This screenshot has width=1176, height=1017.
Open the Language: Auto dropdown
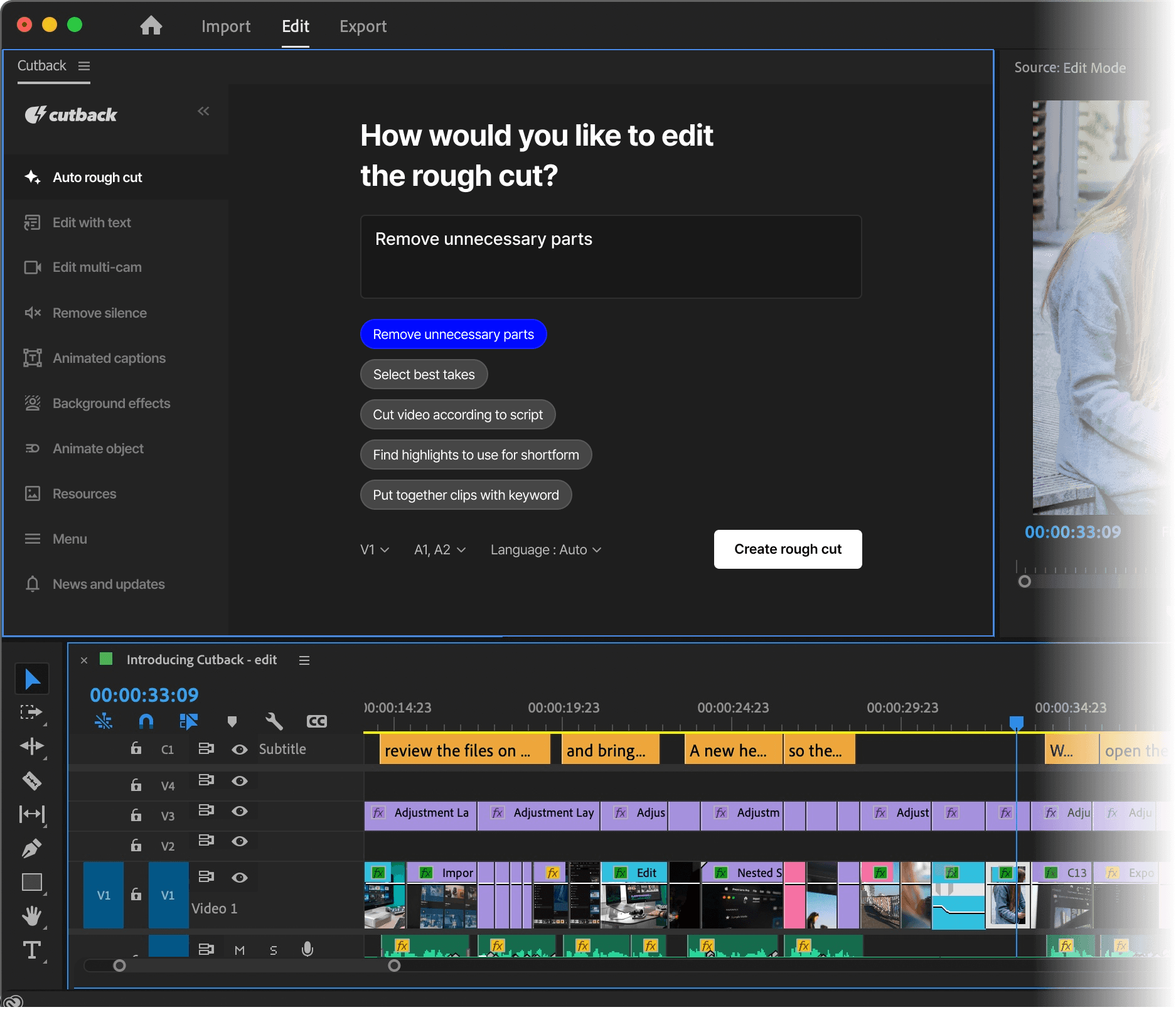(546, 550)
